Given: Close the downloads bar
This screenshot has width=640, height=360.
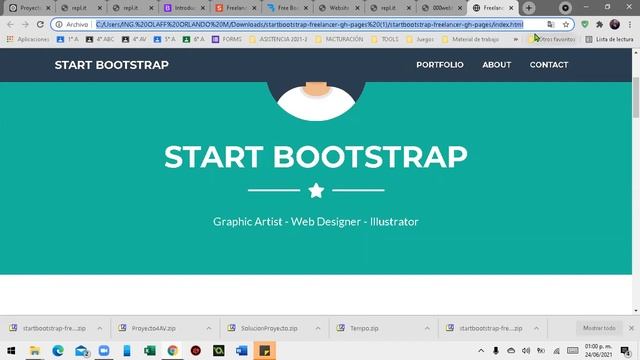Looking at the screenshot, I should click(x=631, y=328).
